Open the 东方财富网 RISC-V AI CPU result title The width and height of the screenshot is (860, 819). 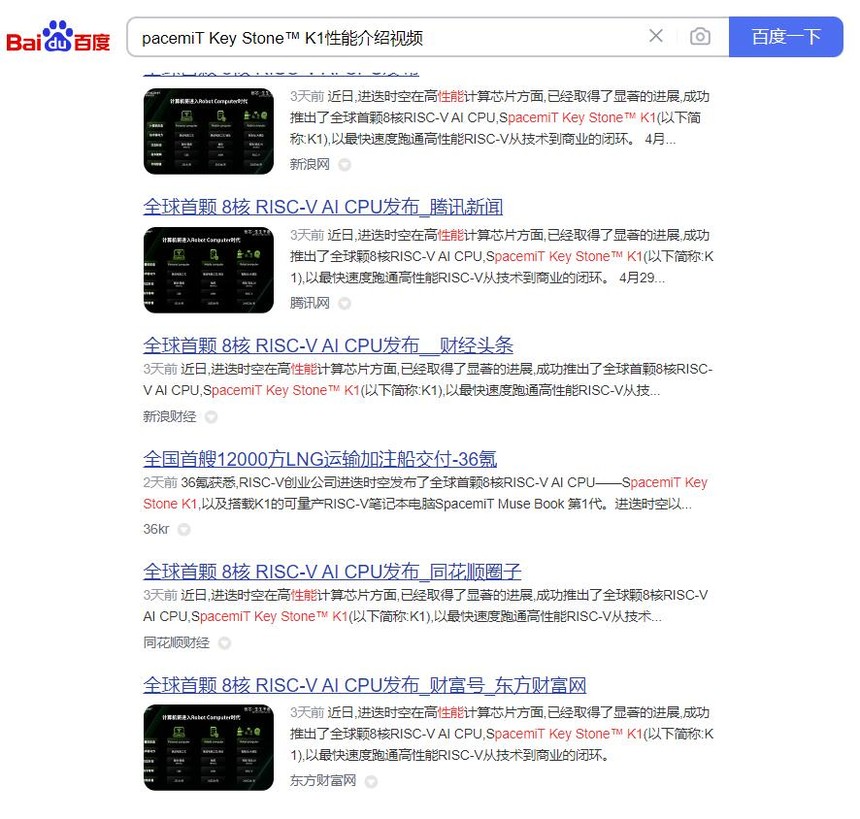click(365, 685)
